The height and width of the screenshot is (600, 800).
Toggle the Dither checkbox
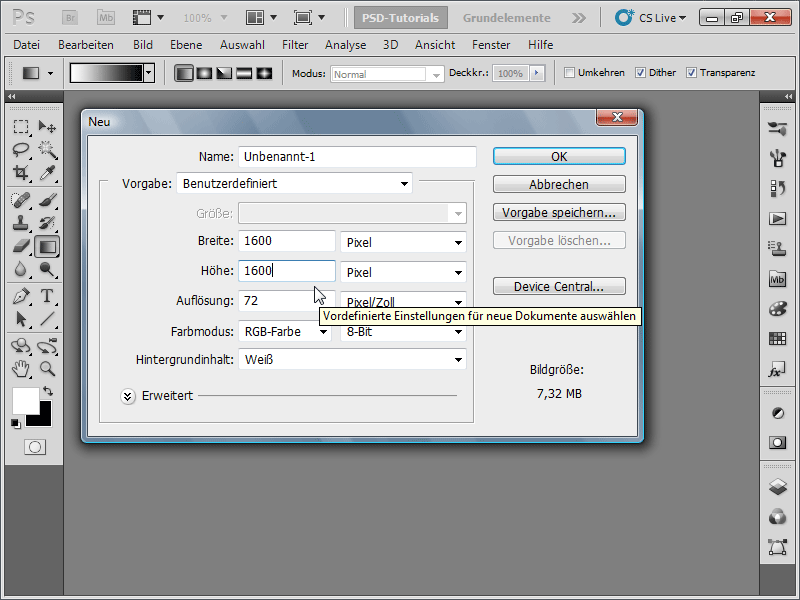coord(640,73)
